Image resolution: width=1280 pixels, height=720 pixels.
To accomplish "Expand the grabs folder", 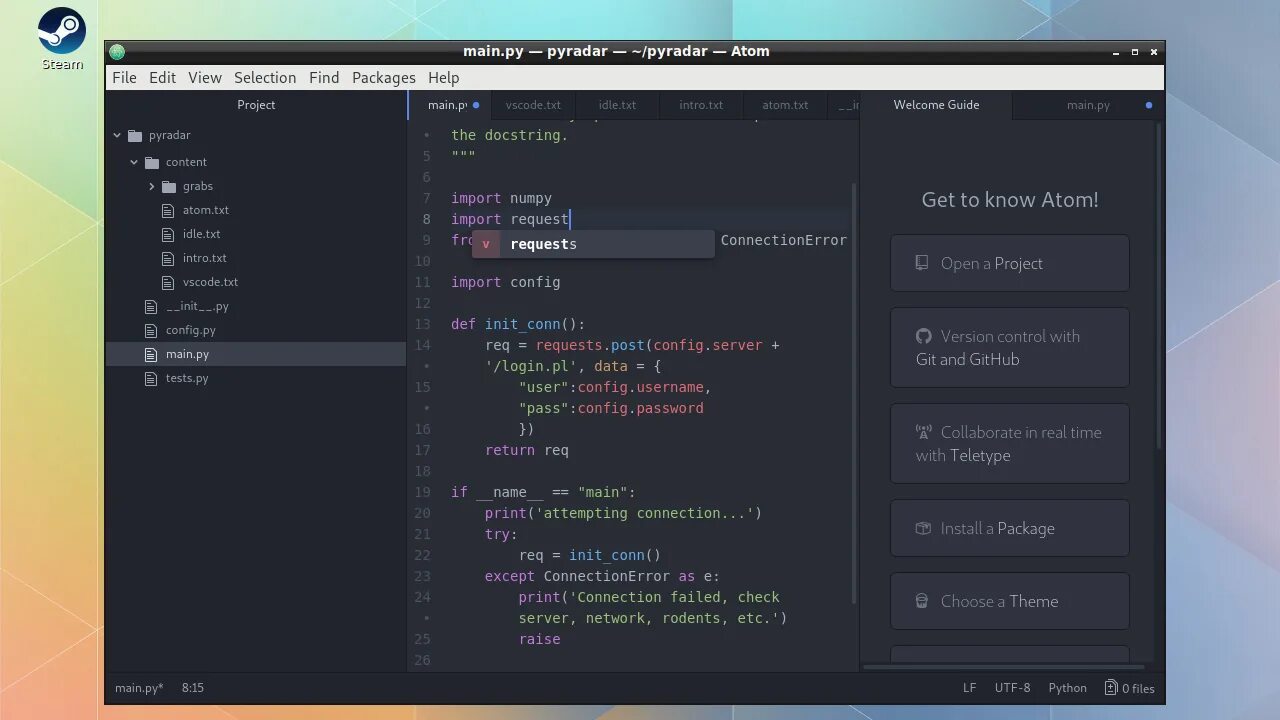I will tap(152, 186).
